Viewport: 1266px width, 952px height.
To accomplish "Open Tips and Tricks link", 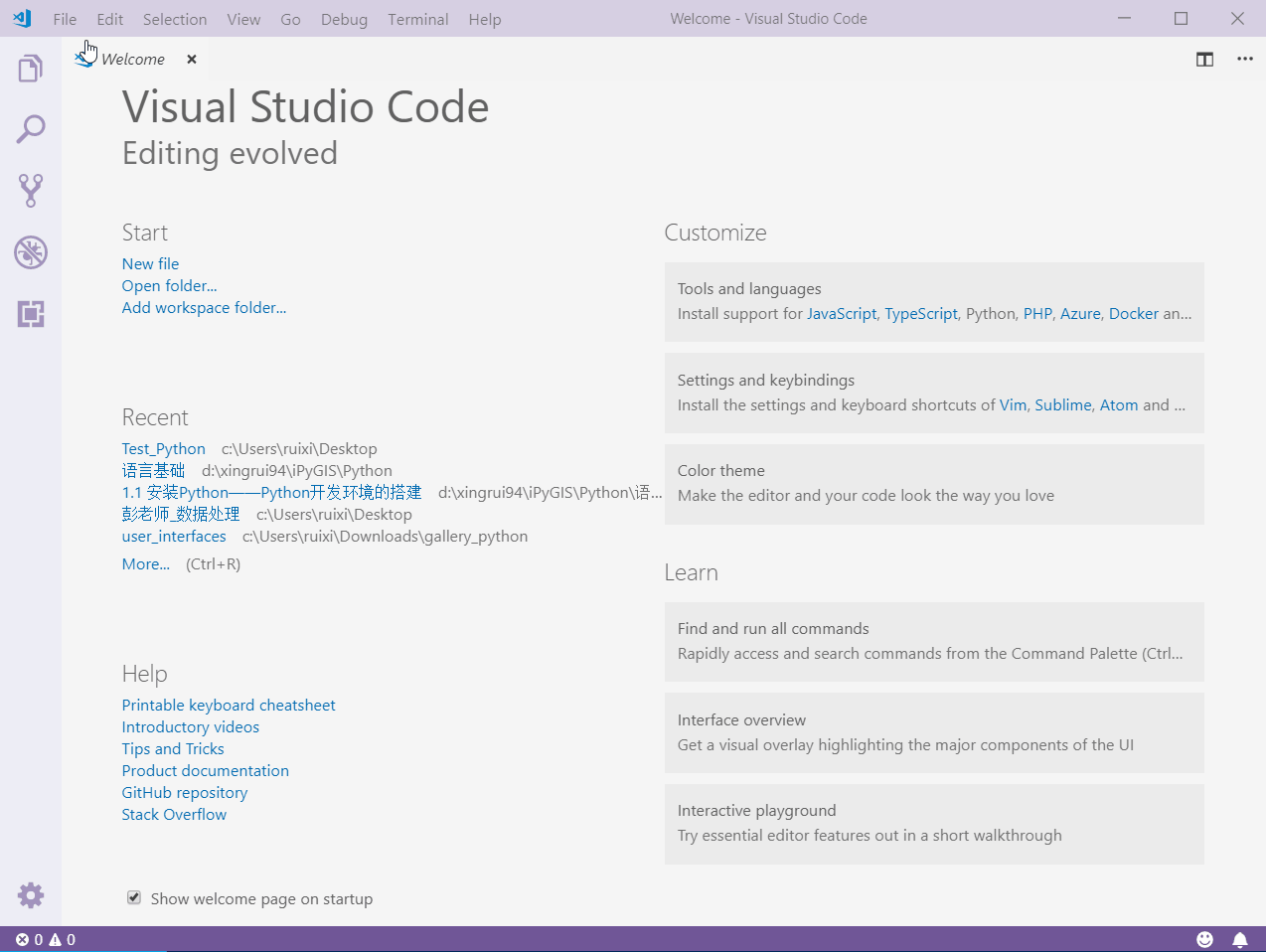I will (173, 748).
